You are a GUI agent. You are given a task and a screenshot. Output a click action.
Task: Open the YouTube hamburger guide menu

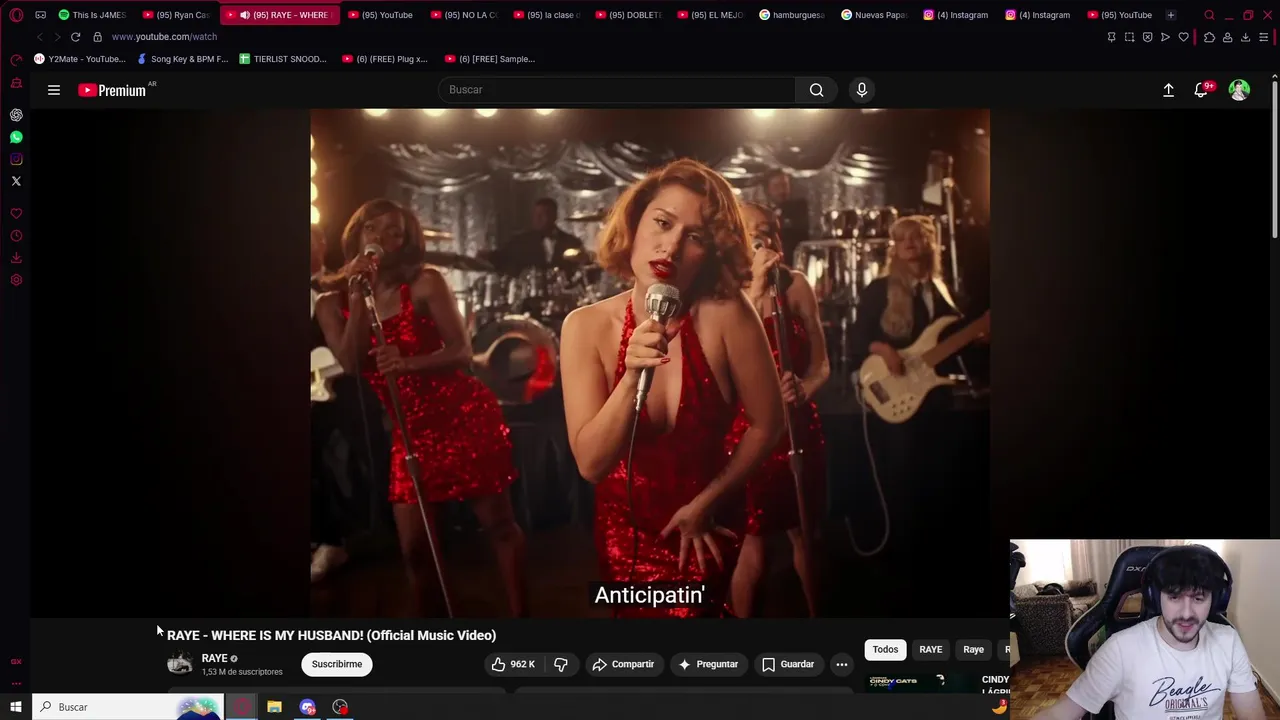(54, 90)
